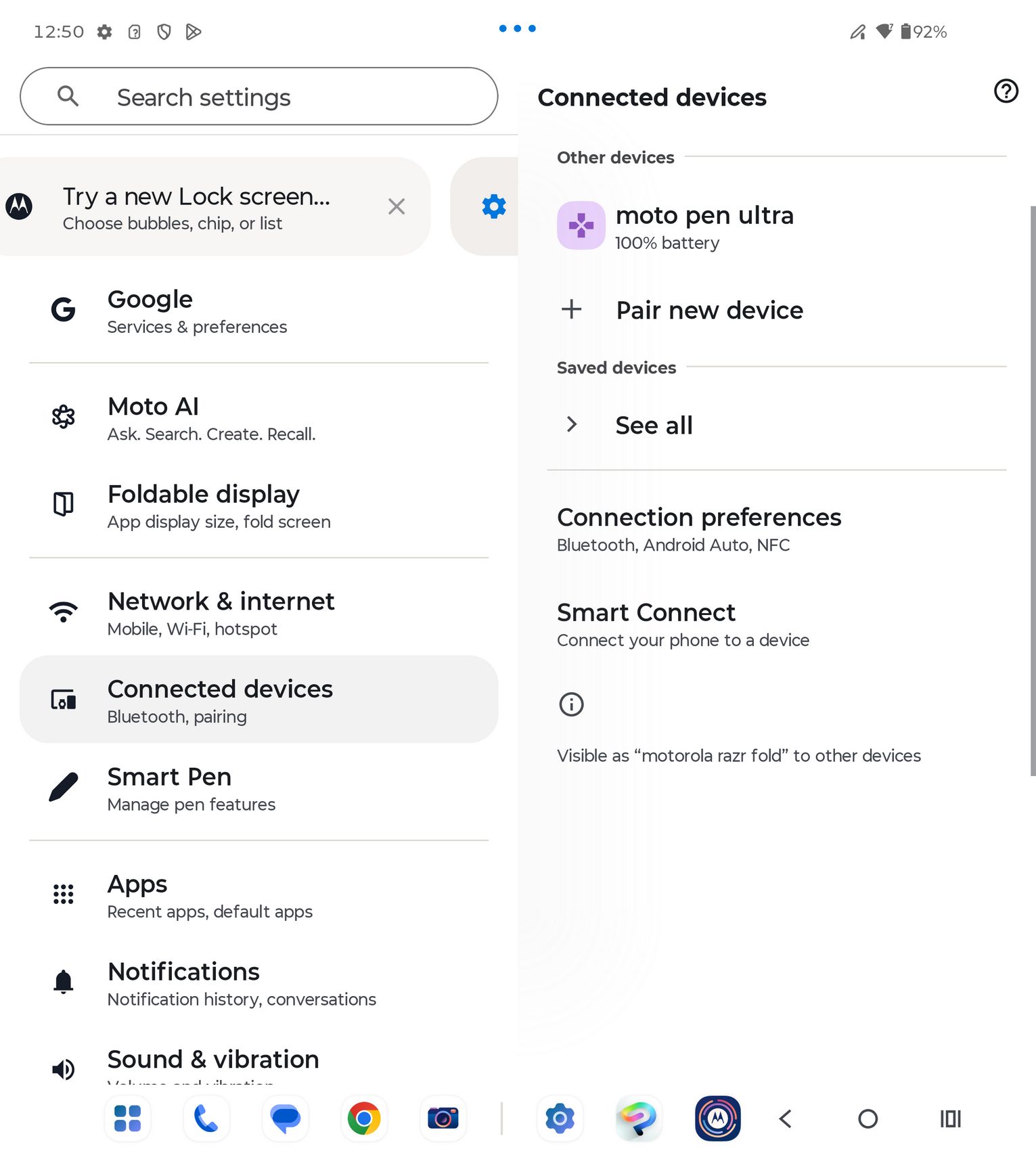Tap the plus to pair new device
The image size is (1036, 1153).
pyautogui.click(x=572, y=309)
